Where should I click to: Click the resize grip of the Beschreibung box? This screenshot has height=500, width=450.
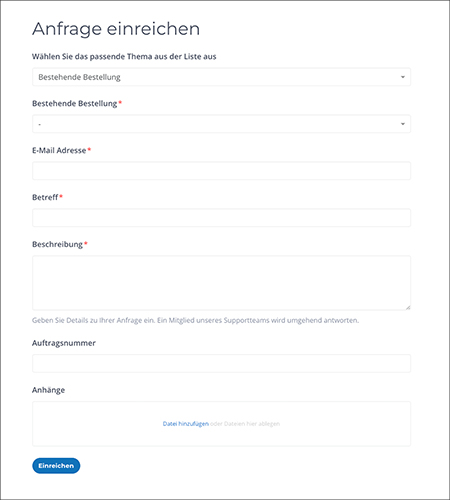coord(408,308)
